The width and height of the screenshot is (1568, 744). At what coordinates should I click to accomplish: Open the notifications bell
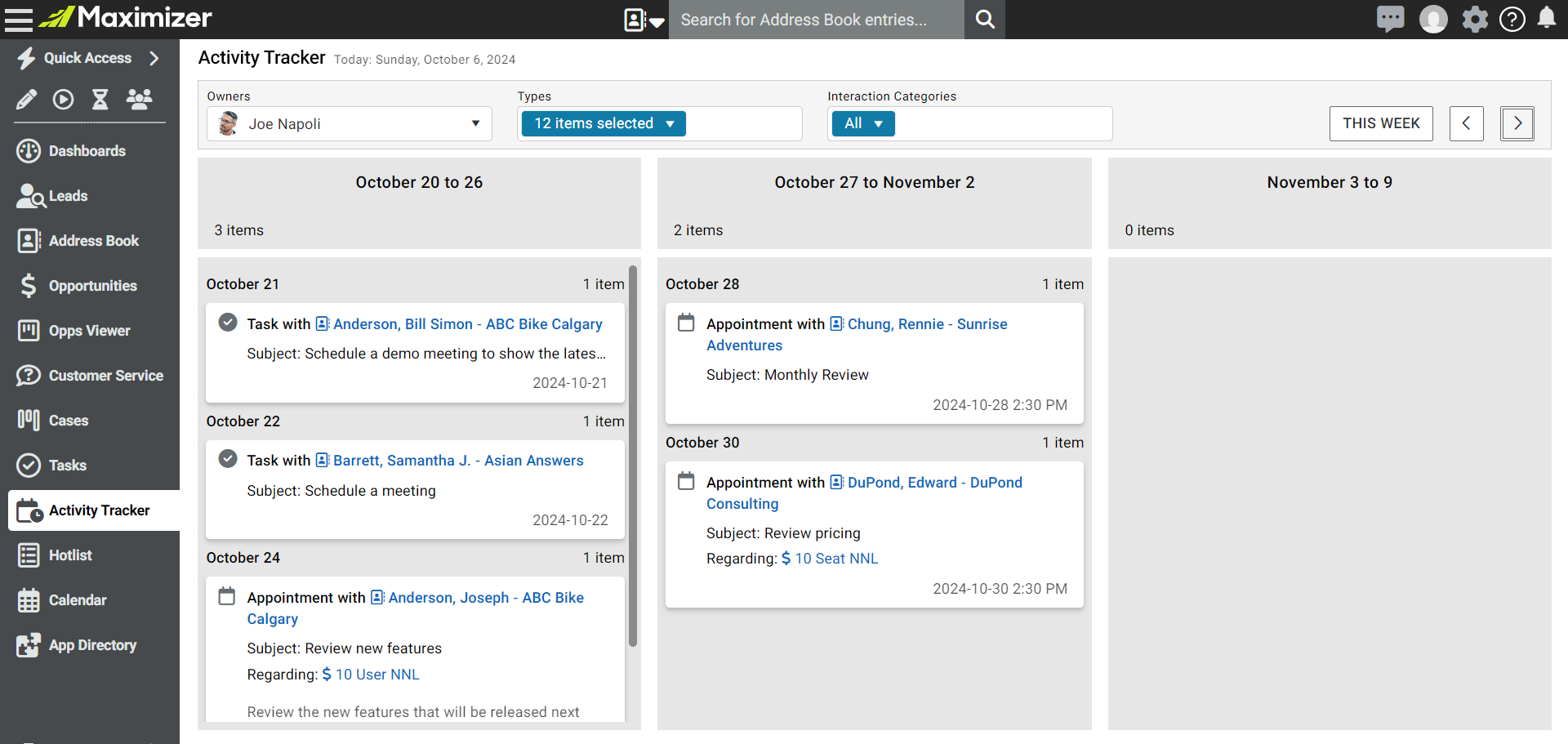[x=1547, y=18]
